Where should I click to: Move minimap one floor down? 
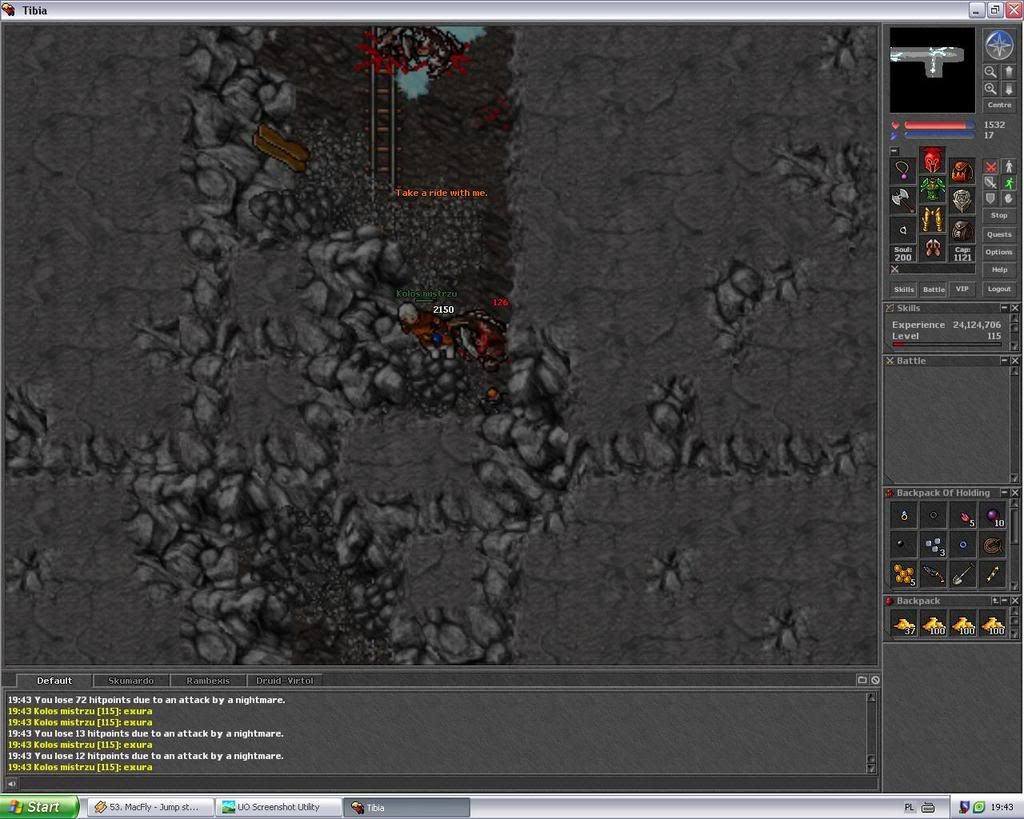coord(1008,89)
